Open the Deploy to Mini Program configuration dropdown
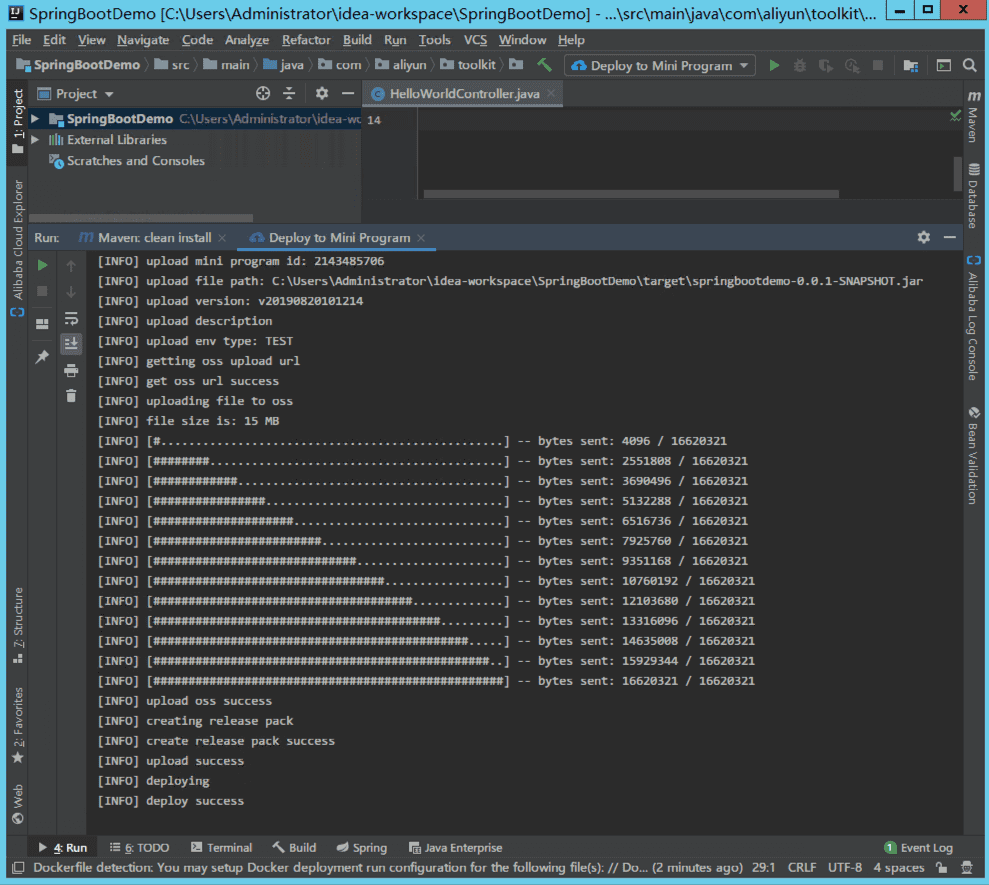 pos(660,66)
